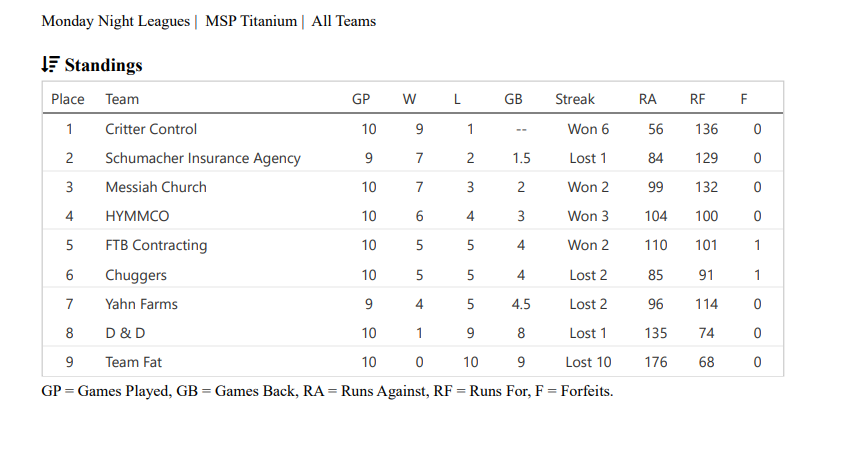Click the GP column header

pyautogui.click(x=361, y=99)
